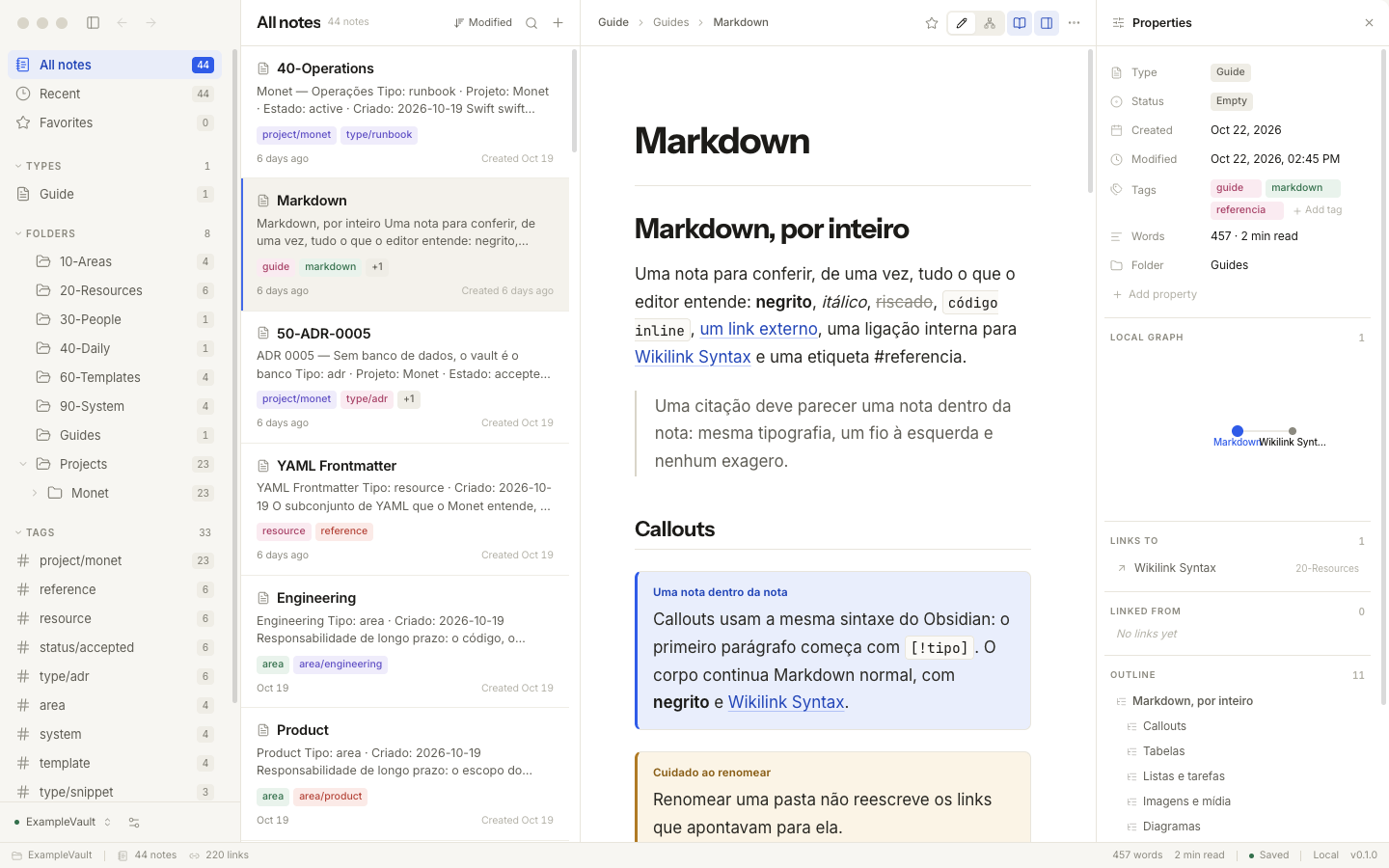Image resolution: width=1389 pixels, height=868 pixels.
Task: Click the notes list scrollbar
Action: 574,101
